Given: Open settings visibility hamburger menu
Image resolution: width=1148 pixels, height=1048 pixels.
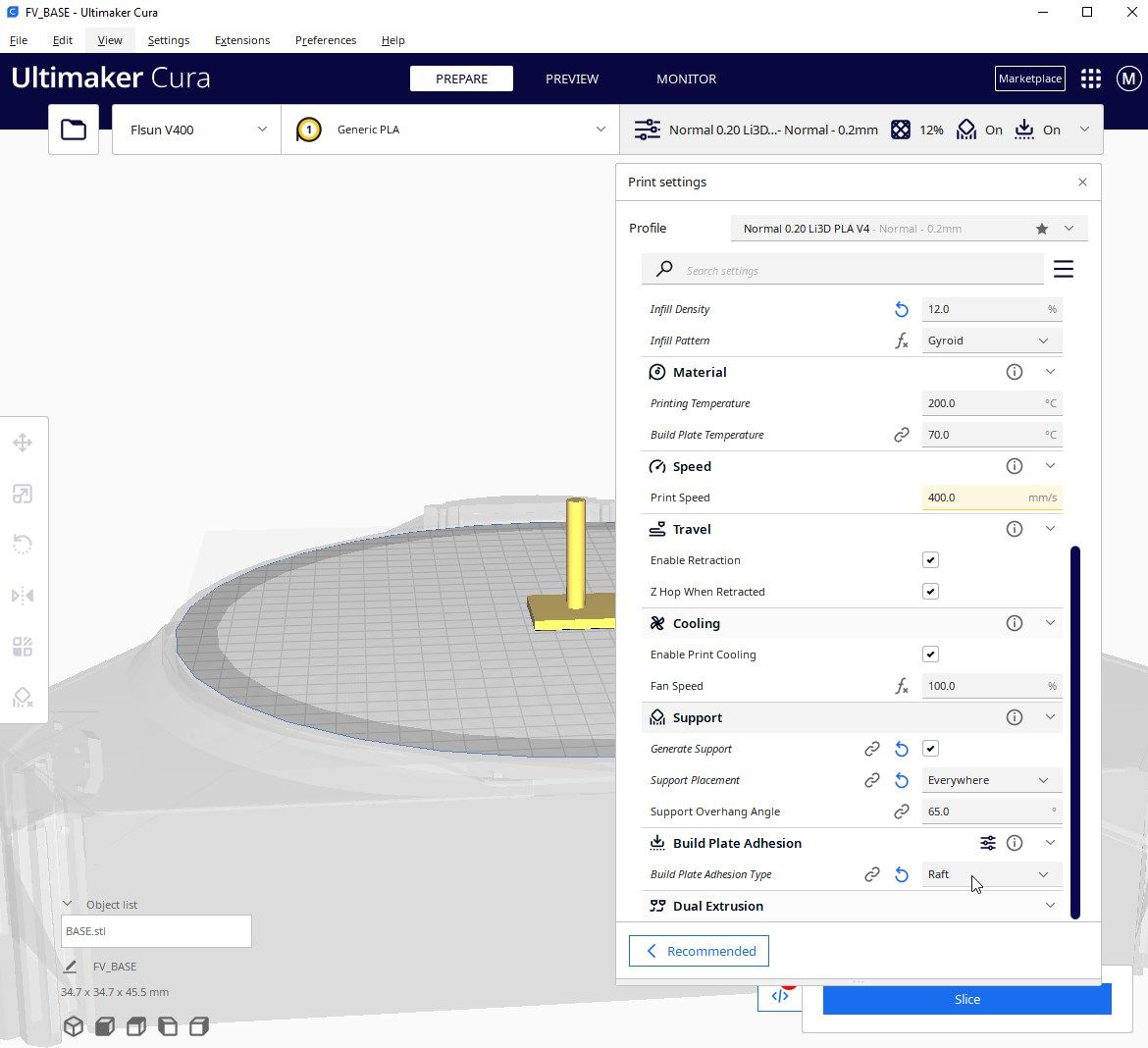Looking at the screenshot, I should (1063, 269).
